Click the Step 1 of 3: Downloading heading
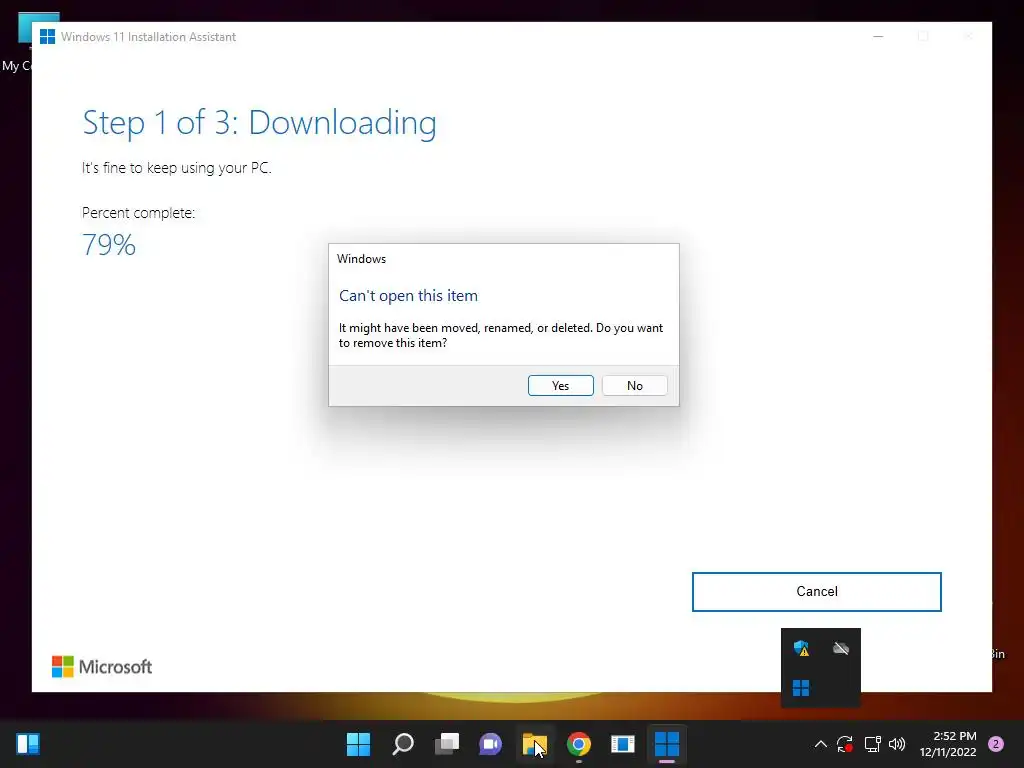This screenshot has width=1024, height=768. pyautogui.click(x=259, y=123)
